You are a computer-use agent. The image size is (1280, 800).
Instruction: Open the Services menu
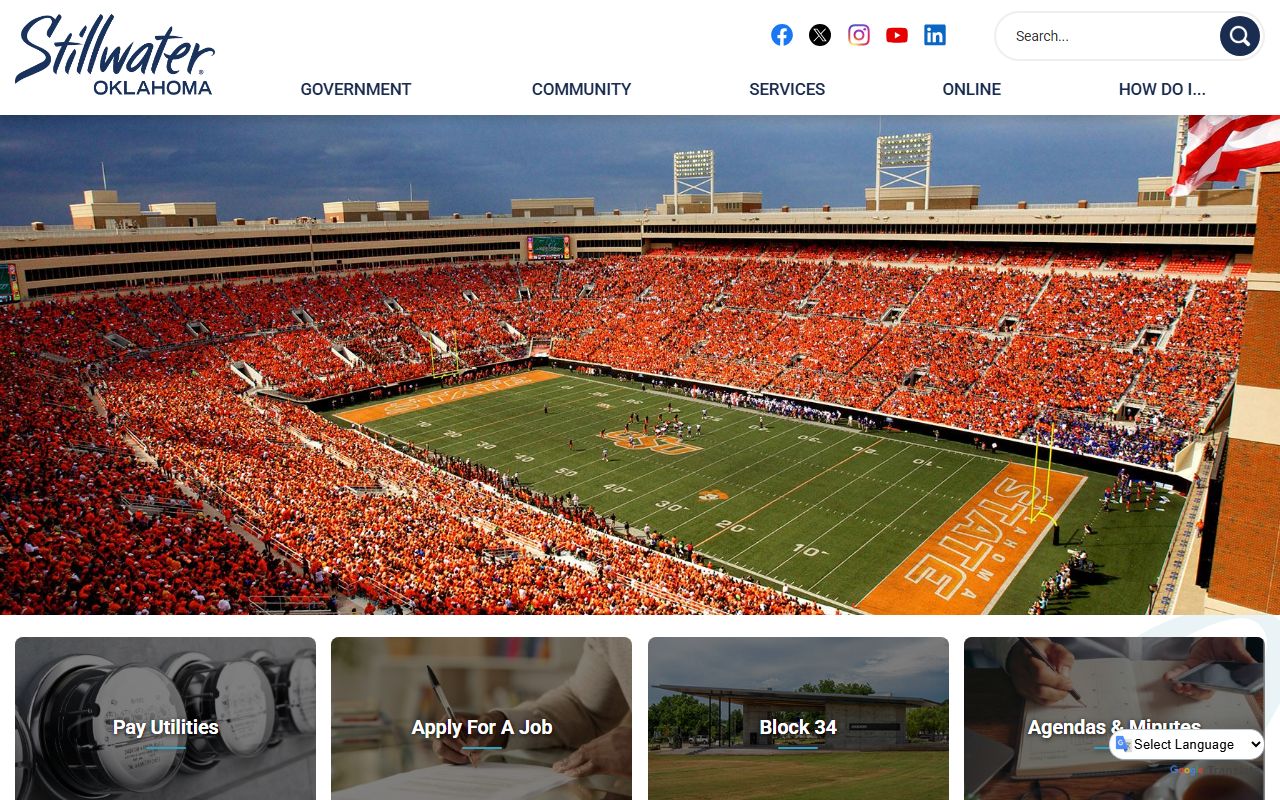[x=787, y=89]
